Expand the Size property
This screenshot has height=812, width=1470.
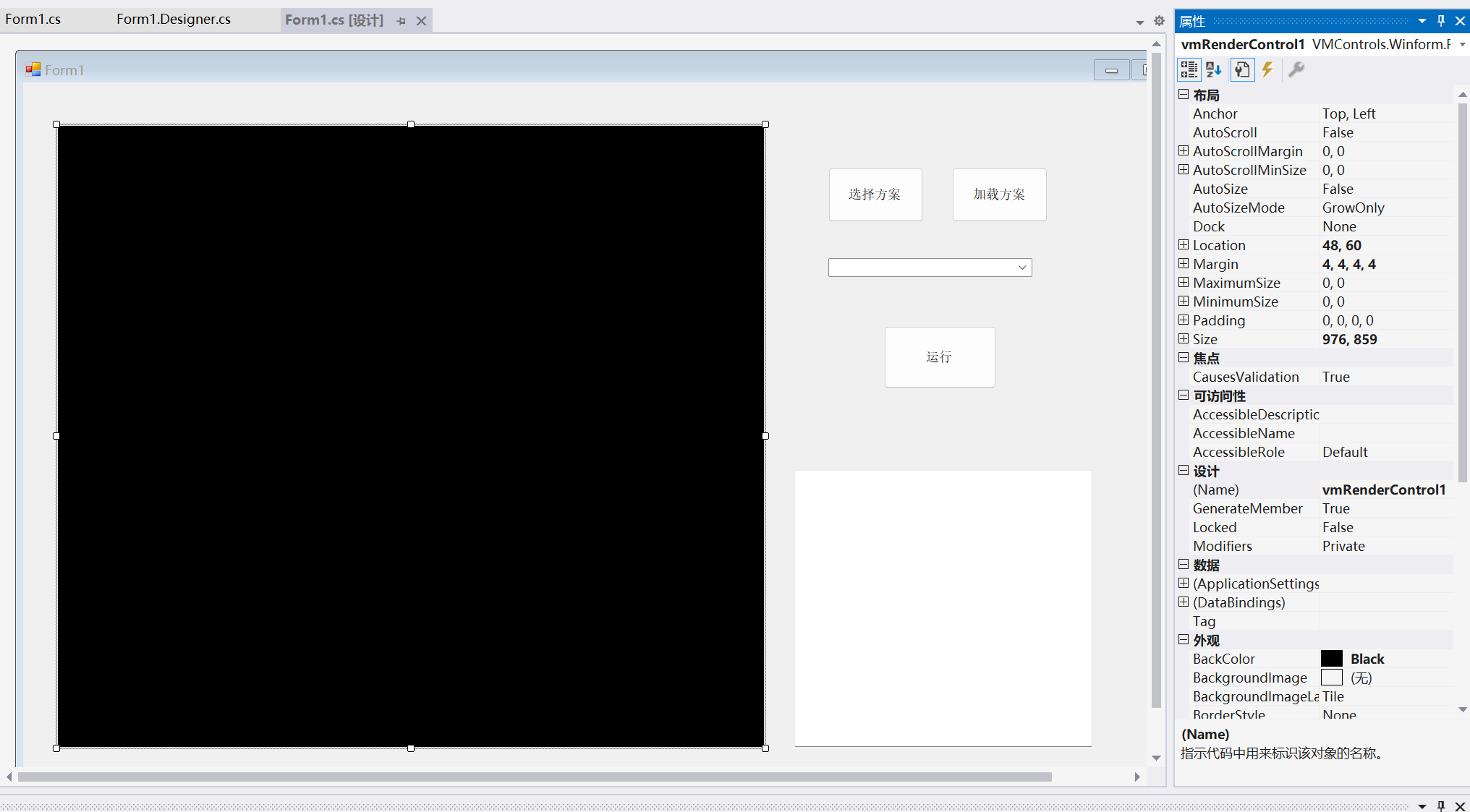click(1184, 339)
